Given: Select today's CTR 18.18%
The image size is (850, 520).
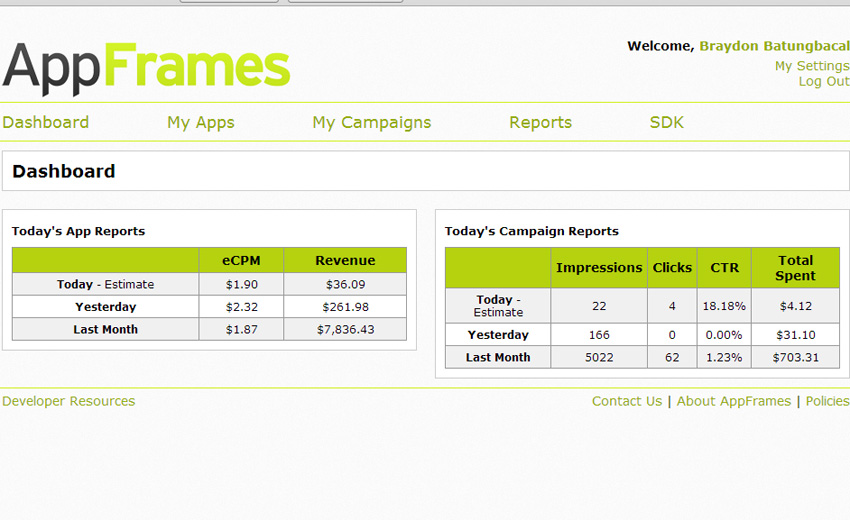Looking at the screenshot, I should [724, 306].
